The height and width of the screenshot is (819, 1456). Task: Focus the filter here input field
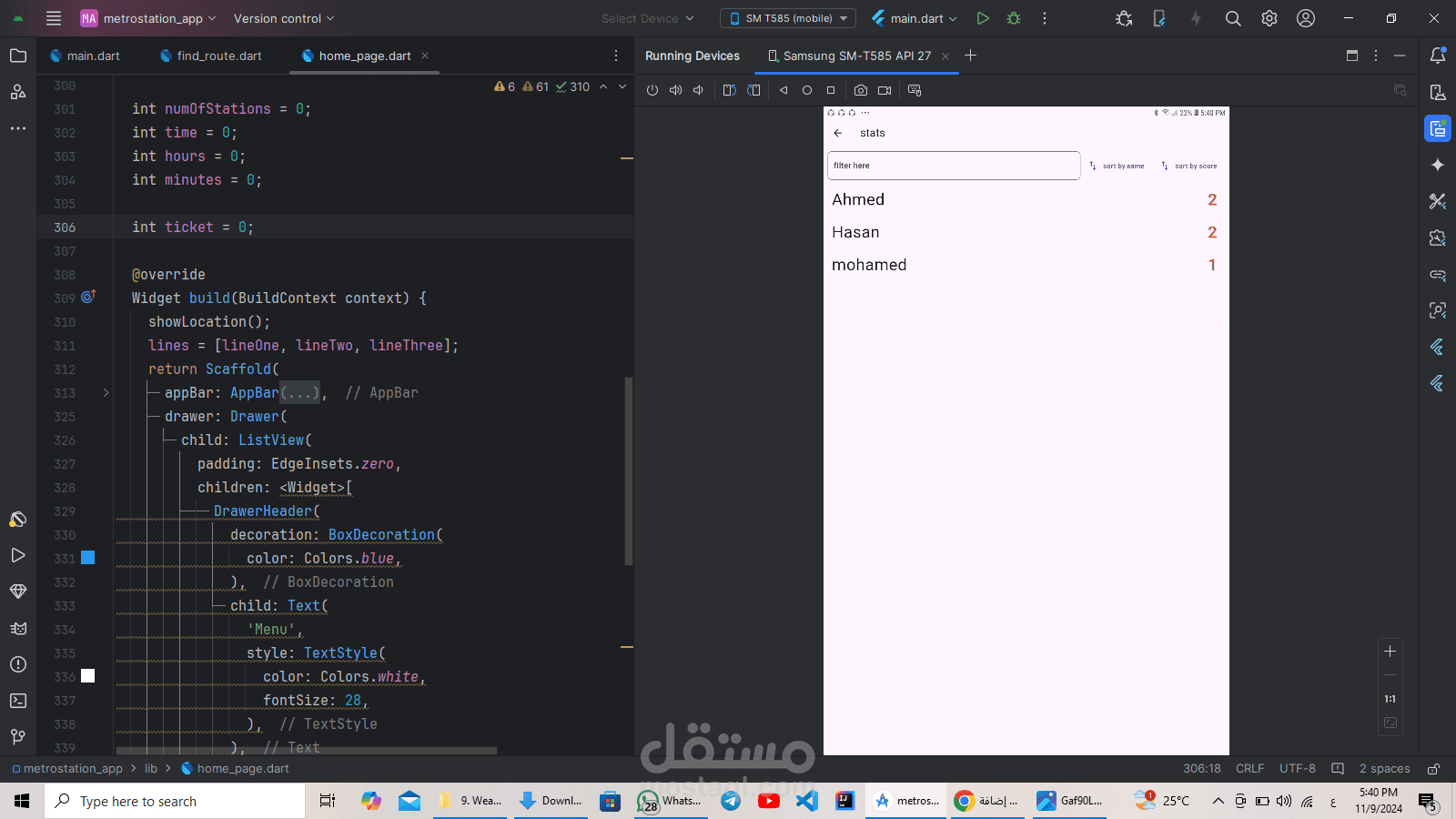[x=954, y=166]
